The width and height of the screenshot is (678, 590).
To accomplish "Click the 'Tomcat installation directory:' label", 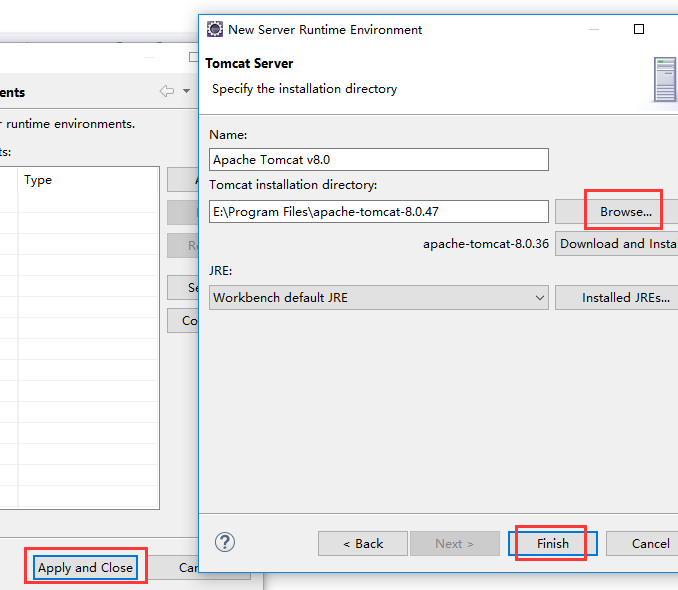I will click(293, 185).
